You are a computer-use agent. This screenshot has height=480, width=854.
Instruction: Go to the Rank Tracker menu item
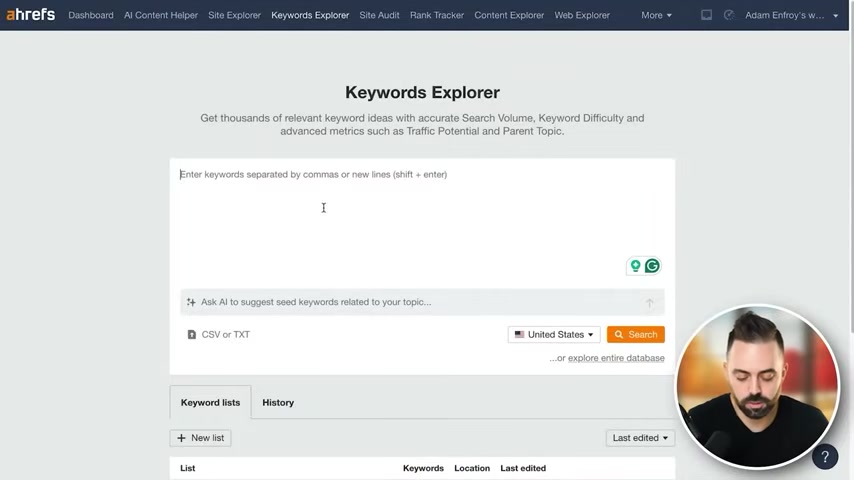pyautogui.click(x=437, y=15)
